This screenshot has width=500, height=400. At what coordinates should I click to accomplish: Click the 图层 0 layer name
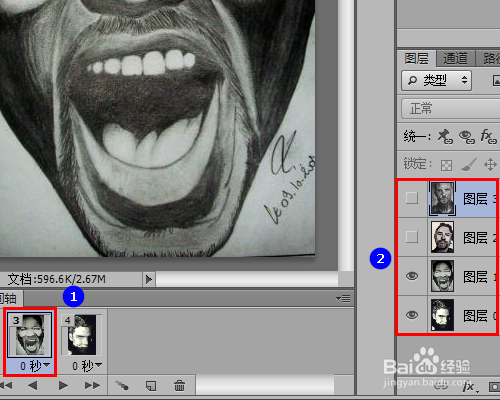[480, 316]
